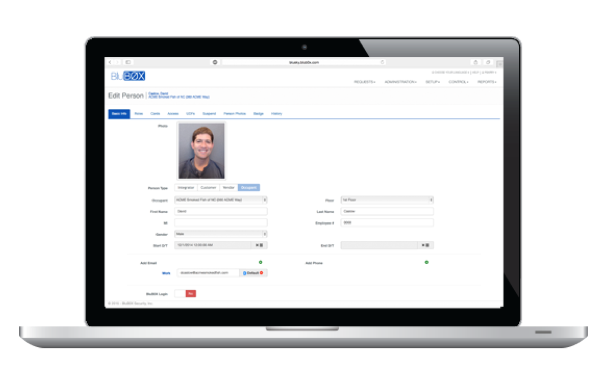
Task: Expand the Requests menu
Action: point(364,82)
